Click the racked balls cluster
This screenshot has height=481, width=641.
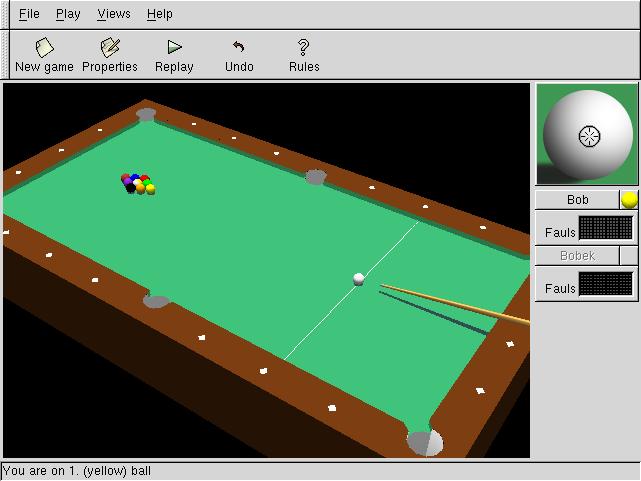tap(138, 184)
